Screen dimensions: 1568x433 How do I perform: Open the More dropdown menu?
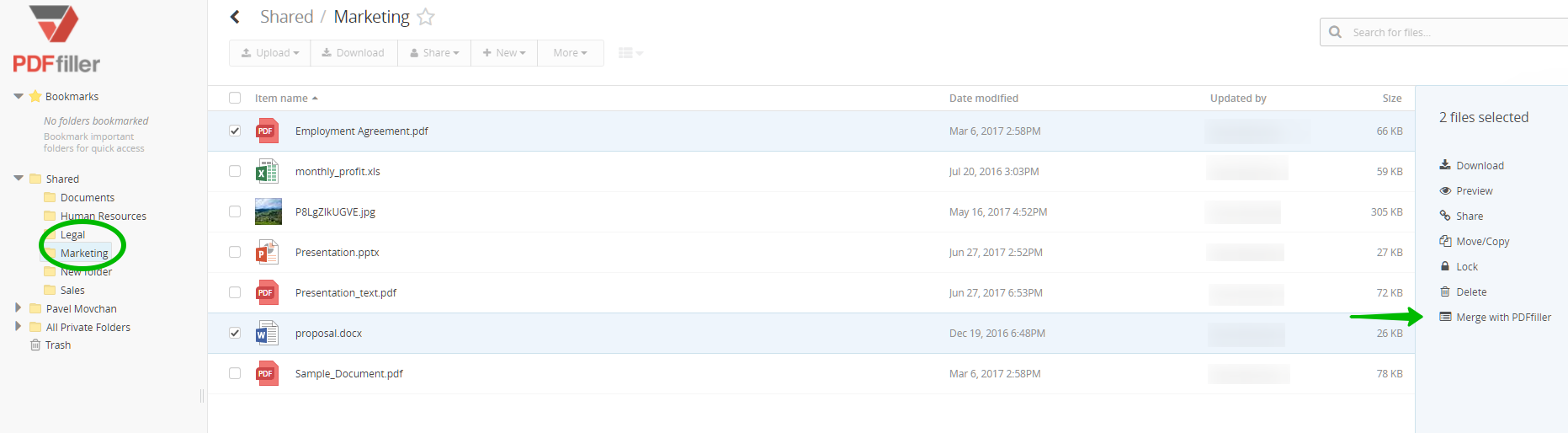pyautogui.click(x=571, y=52)
